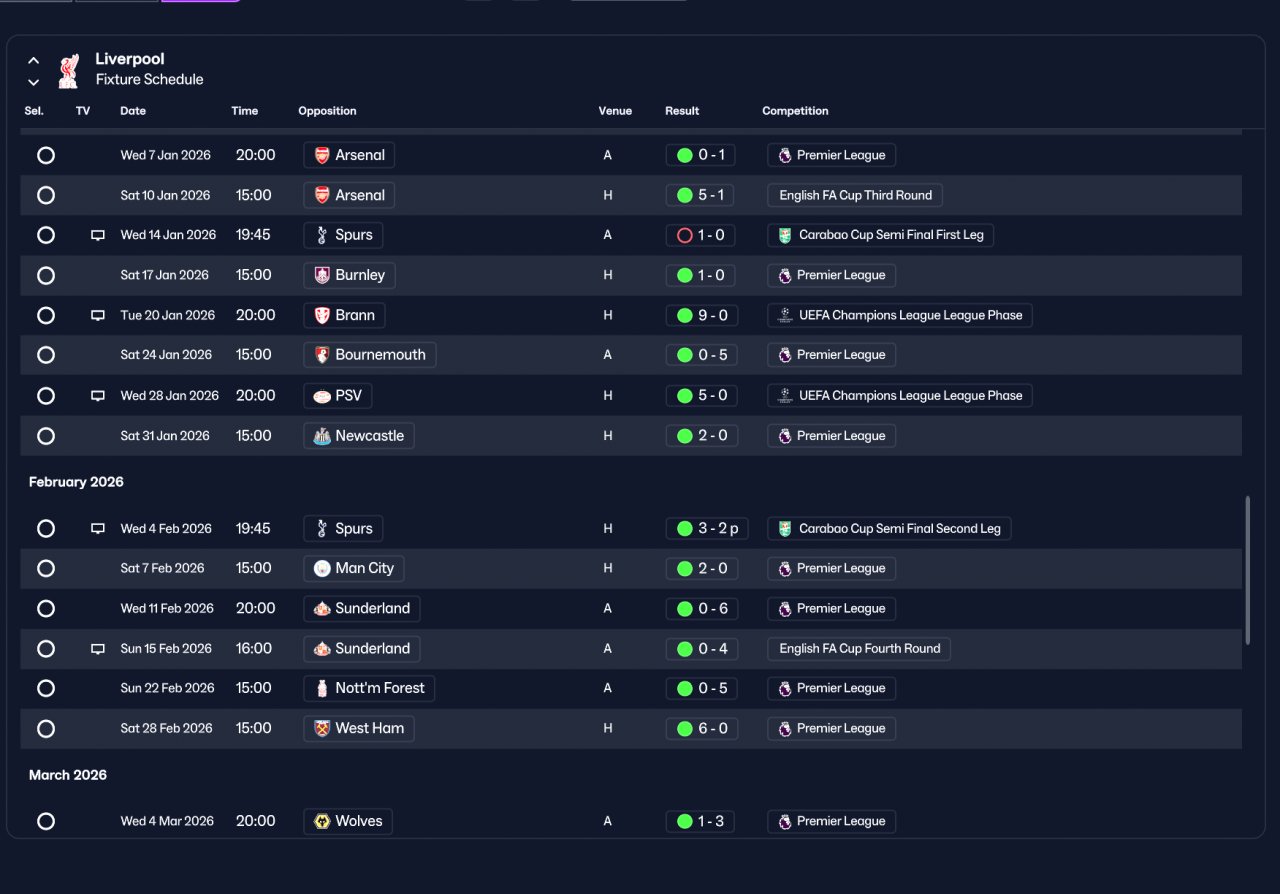Open the Bournemouth opposition team link

tap(370, 355)
